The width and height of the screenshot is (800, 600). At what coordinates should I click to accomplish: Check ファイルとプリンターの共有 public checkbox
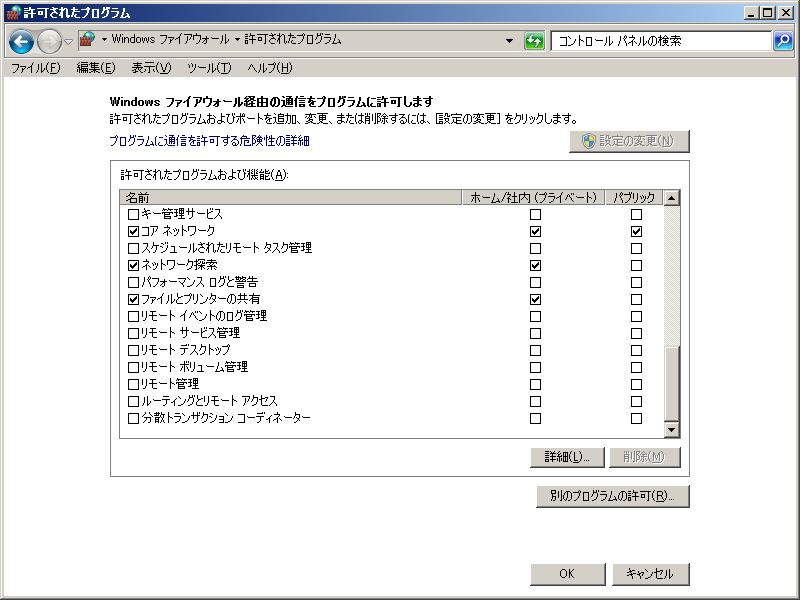(x=636, y=299)
